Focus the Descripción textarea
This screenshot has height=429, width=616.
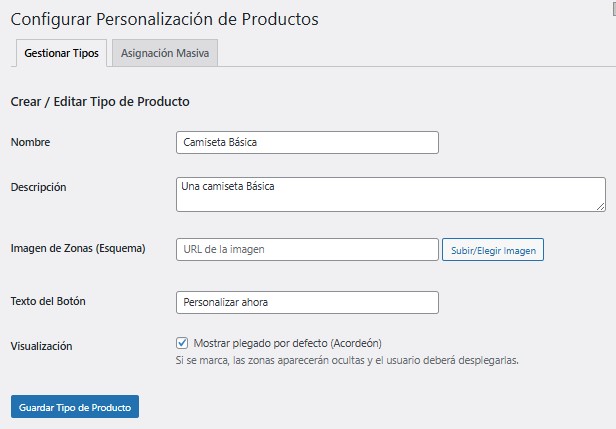390,194
